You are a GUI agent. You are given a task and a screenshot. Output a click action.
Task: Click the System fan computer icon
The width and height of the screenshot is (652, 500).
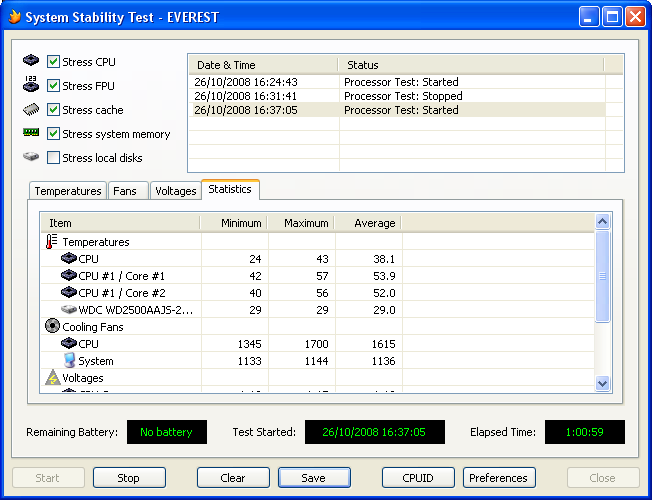[x=68, y=361]
